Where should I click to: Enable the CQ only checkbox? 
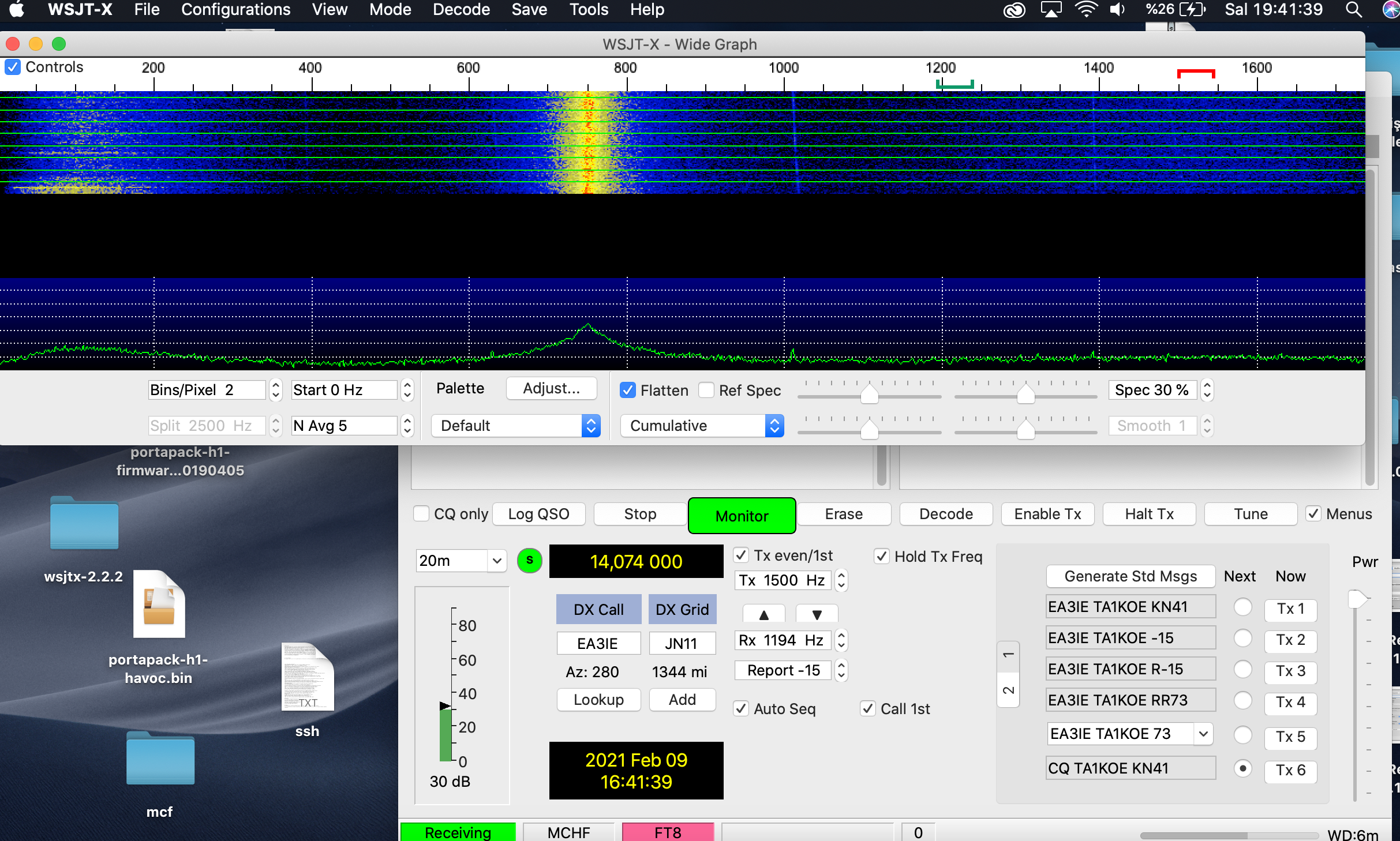click(x=421, y=514)
